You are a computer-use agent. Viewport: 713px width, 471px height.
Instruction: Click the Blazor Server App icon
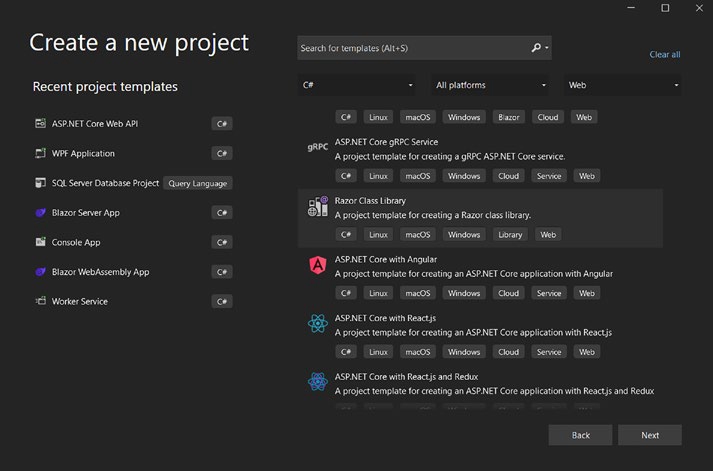click(40, 212)
